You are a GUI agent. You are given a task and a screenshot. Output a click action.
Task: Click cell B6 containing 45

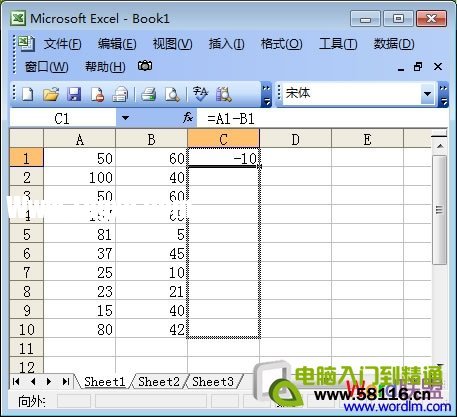pos(151,253)
